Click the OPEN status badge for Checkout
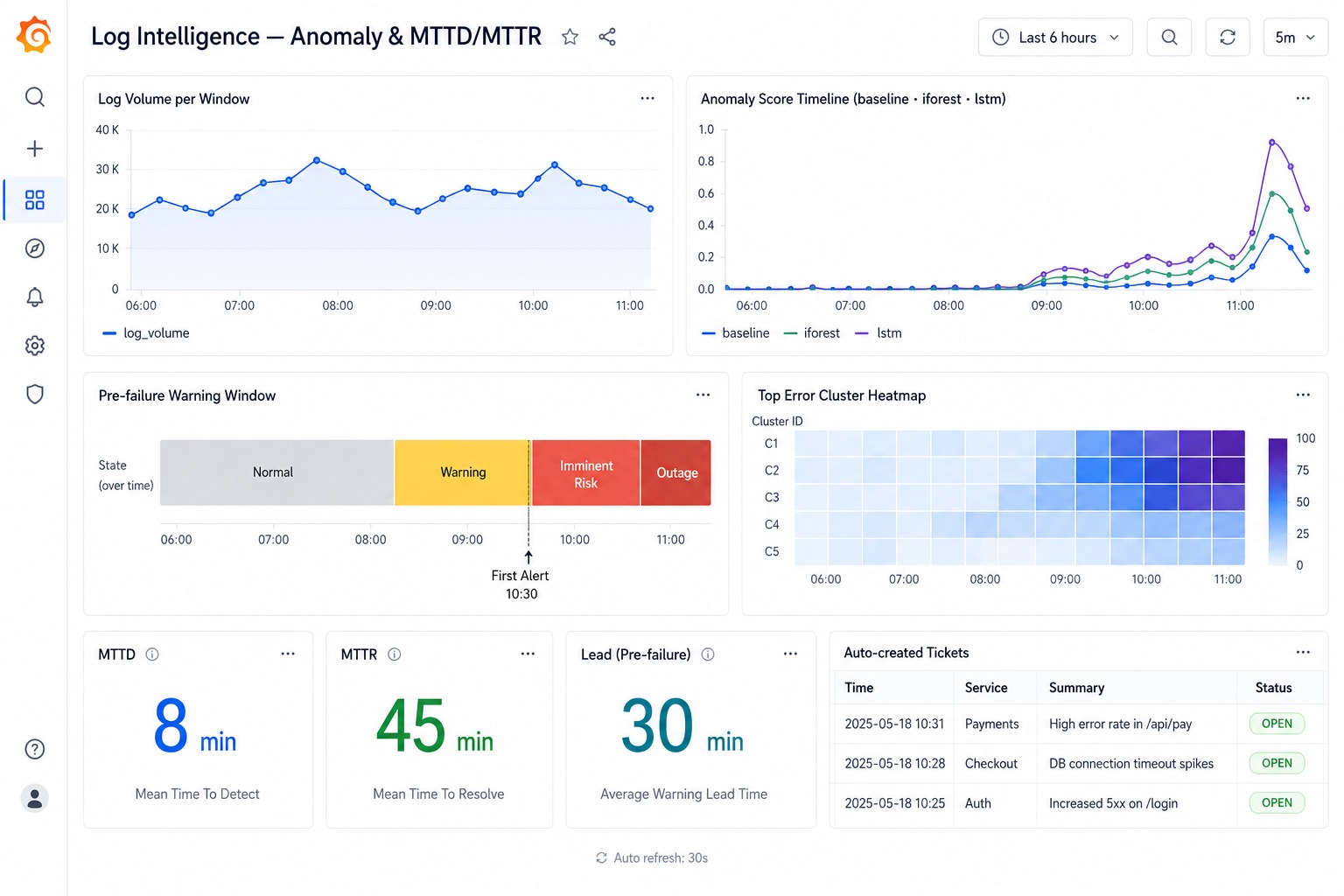 point(1277,763)
